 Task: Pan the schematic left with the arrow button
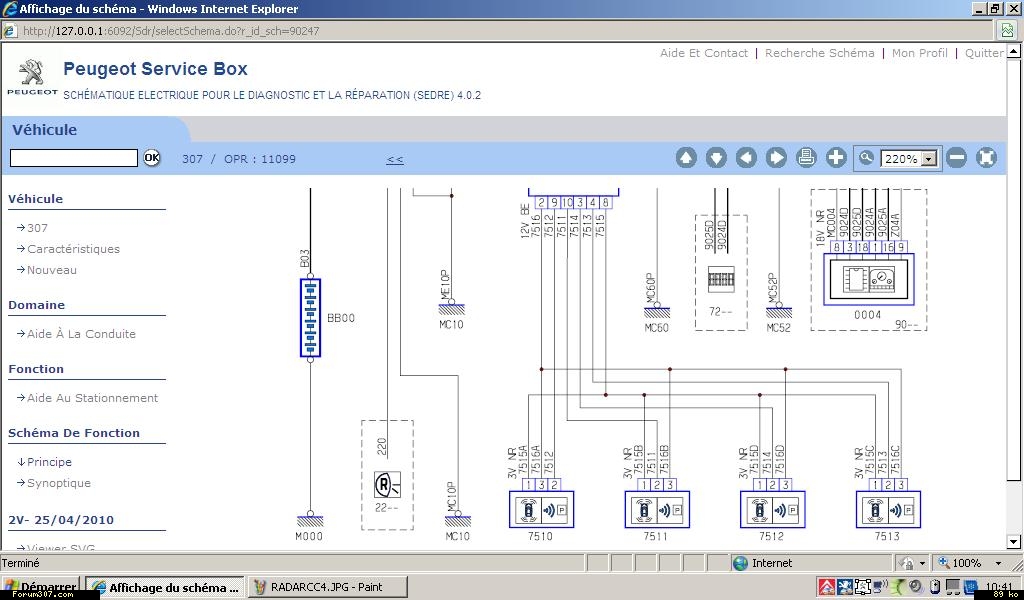click(746, 158)
